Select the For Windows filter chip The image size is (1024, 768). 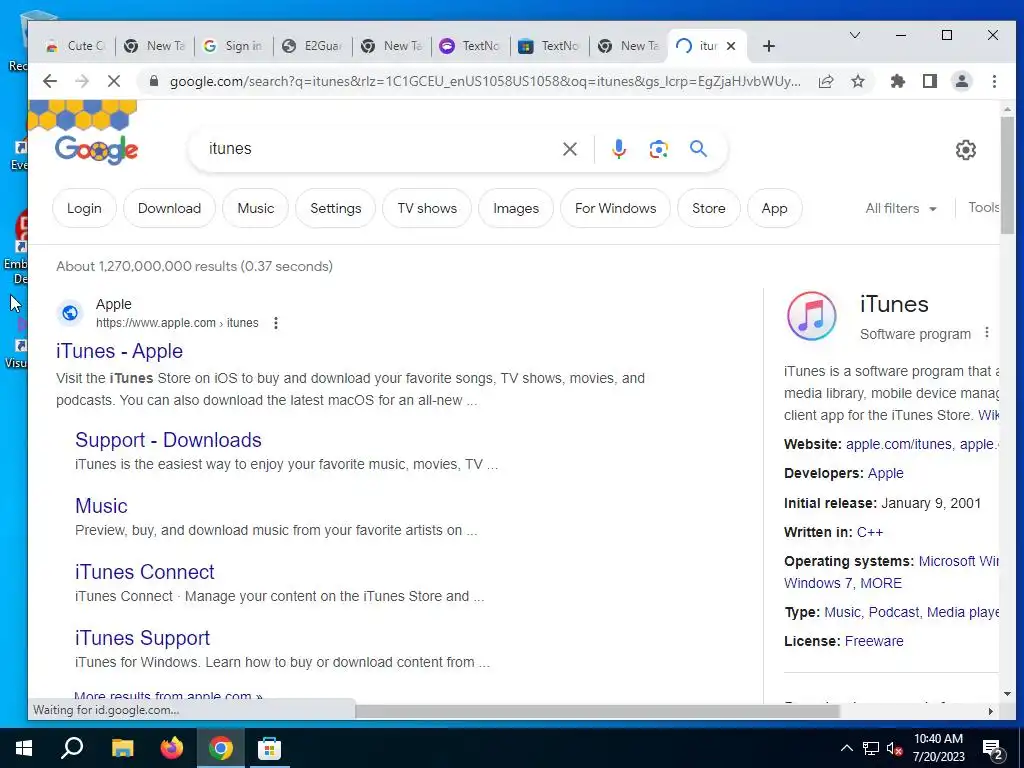click(615, 208)
